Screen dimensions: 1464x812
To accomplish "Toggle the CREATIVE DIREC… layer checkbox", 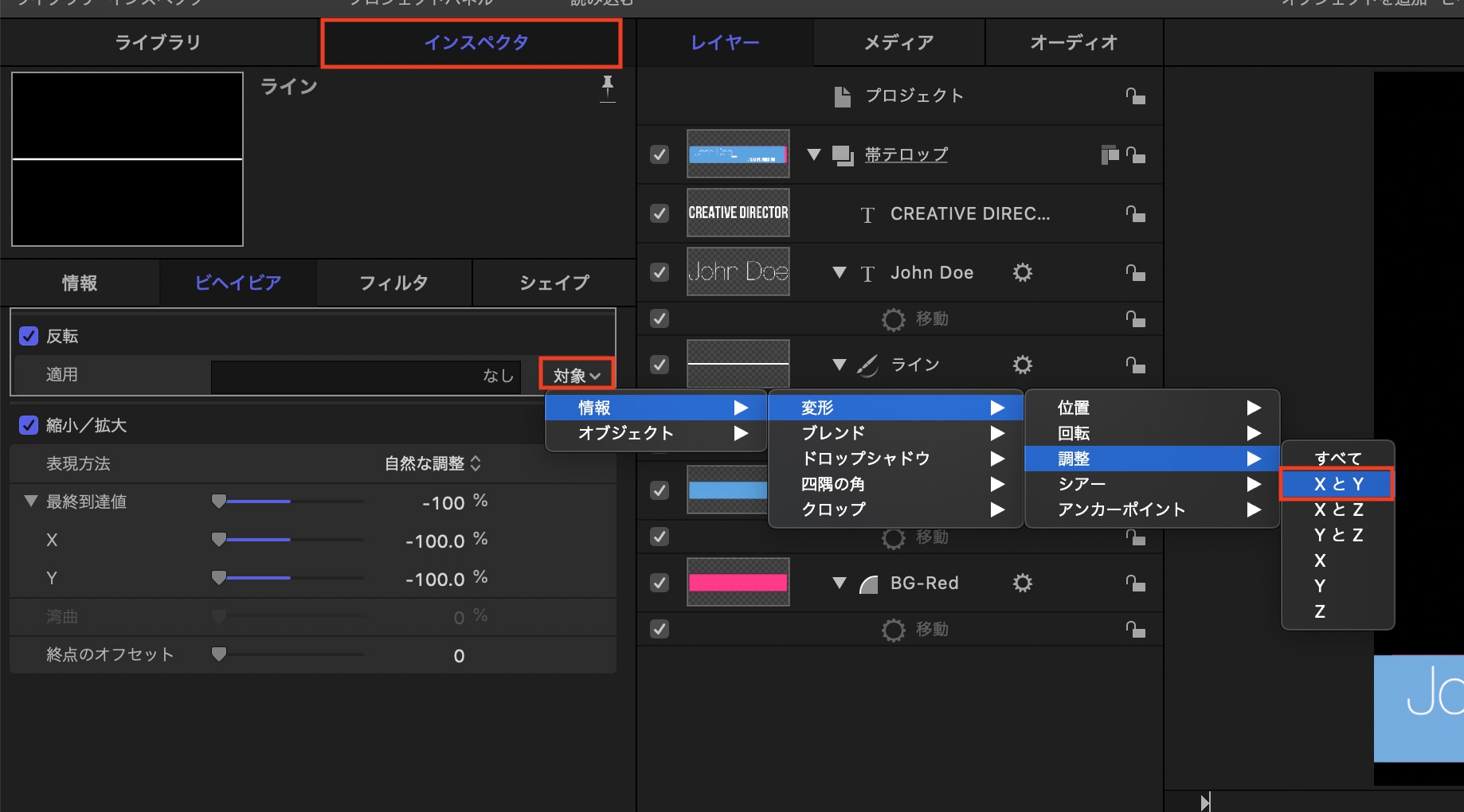I will pos(660,213).
